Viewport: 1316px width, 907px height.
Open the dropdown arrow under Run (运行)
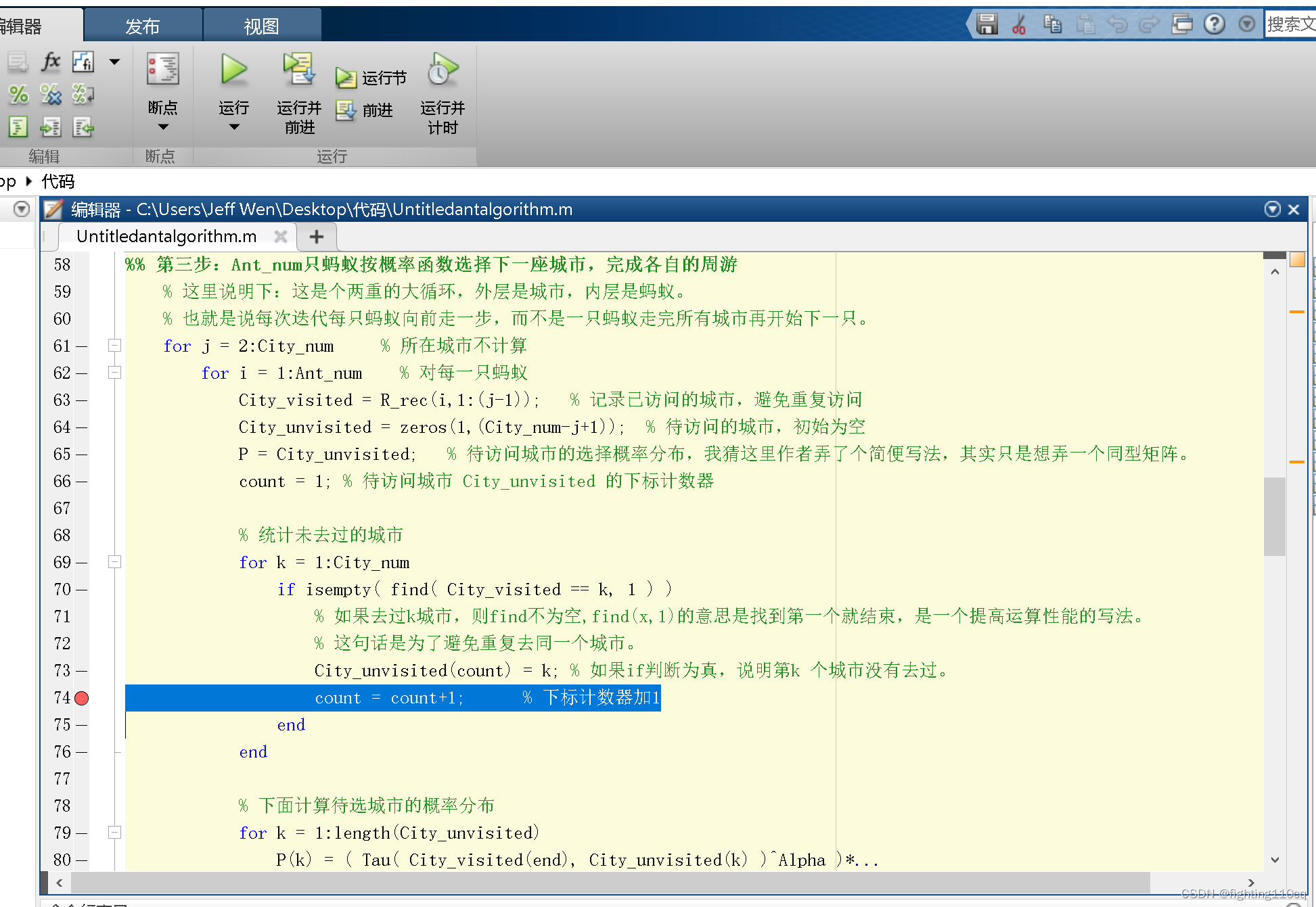pyautogui.click(x=233, y=127)
